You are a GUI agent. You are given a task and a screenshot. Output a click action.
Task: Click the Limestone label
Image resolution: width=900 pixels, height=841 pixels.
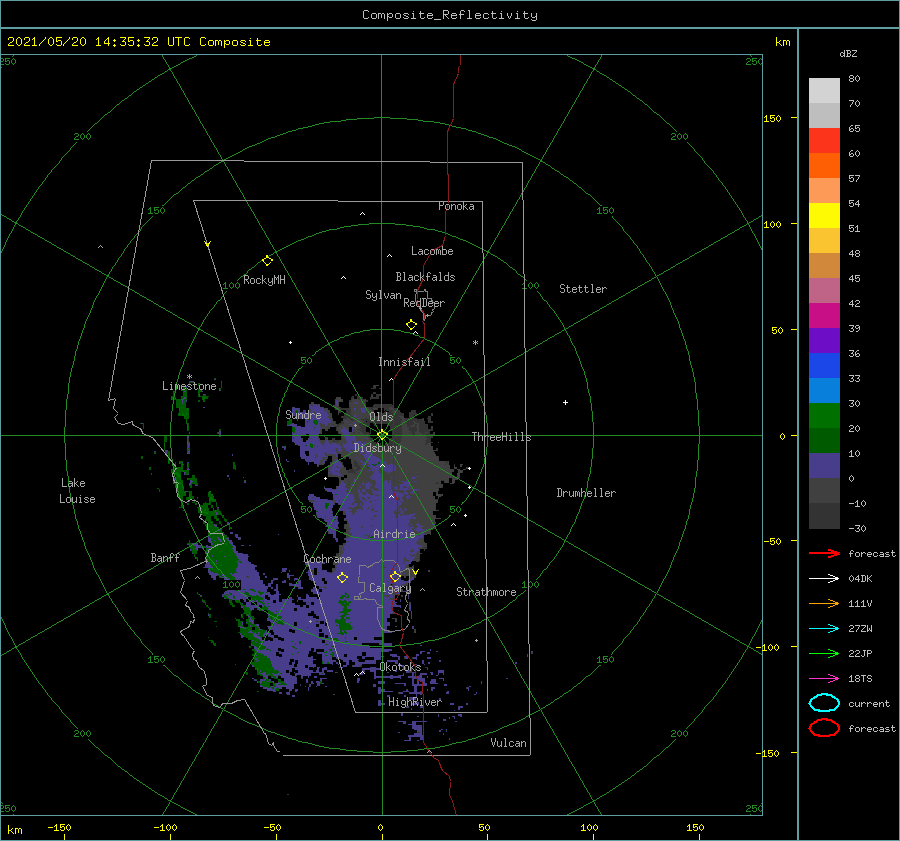pos(189,386)
